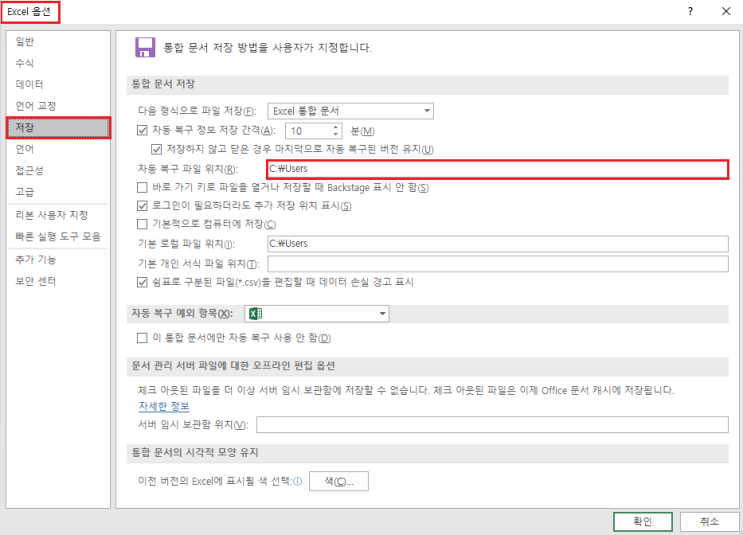Check 이 통합 문서에만 자동 복구 사용 안 함
Screen dimensions: 743x535
[x=142, y=338]
